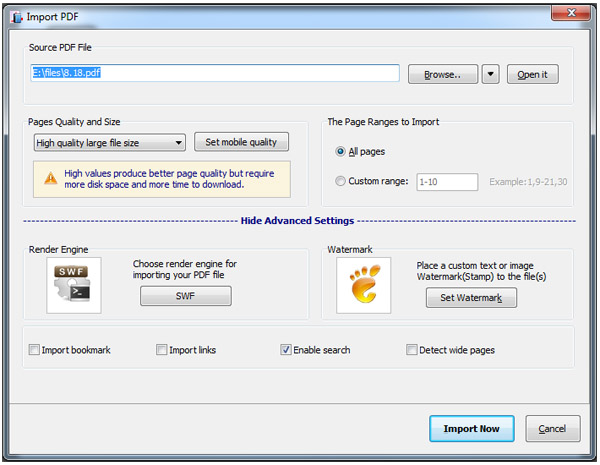Screen dimensions: 600x465
Task: Close the Import PDF dialog
Action: point(571,13)
